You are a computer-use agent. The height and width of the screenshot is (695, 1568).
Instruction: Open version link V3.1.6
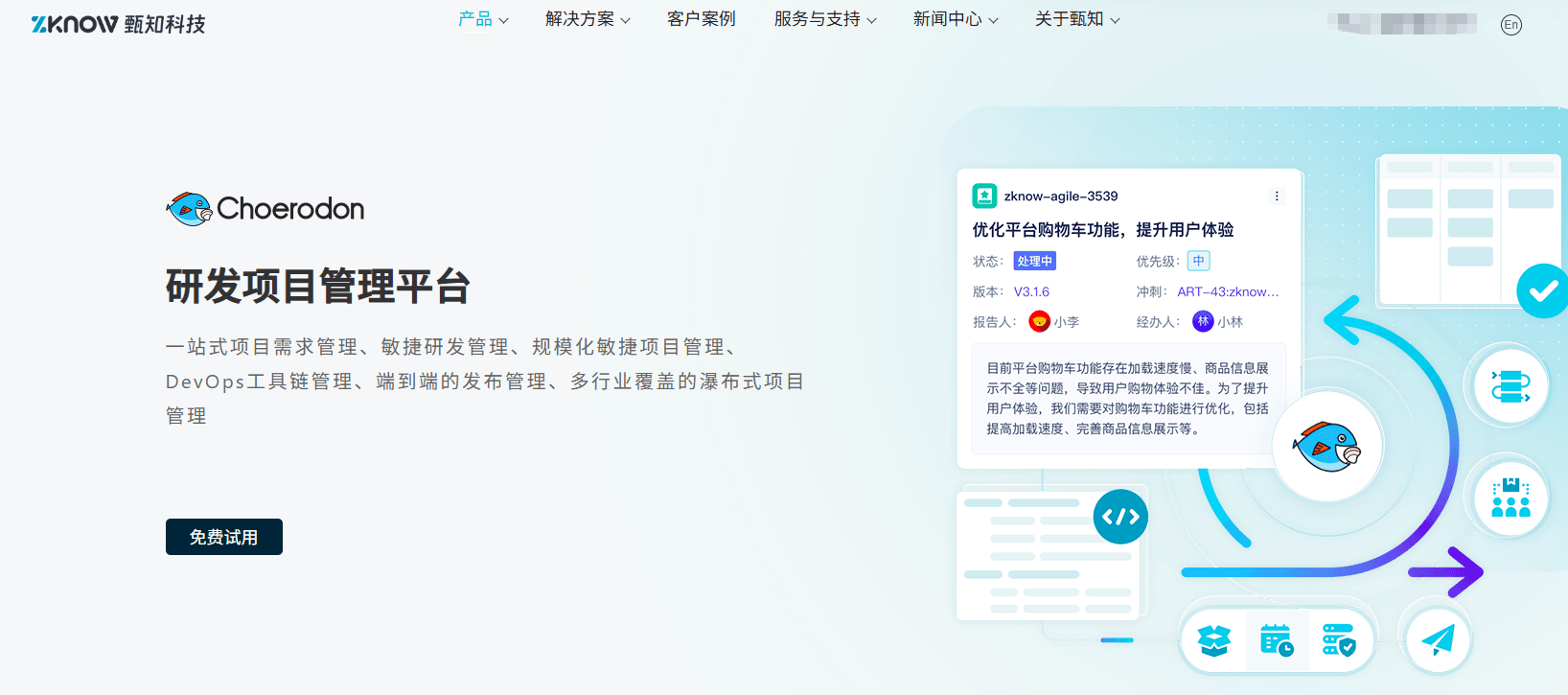(1031, 291)
